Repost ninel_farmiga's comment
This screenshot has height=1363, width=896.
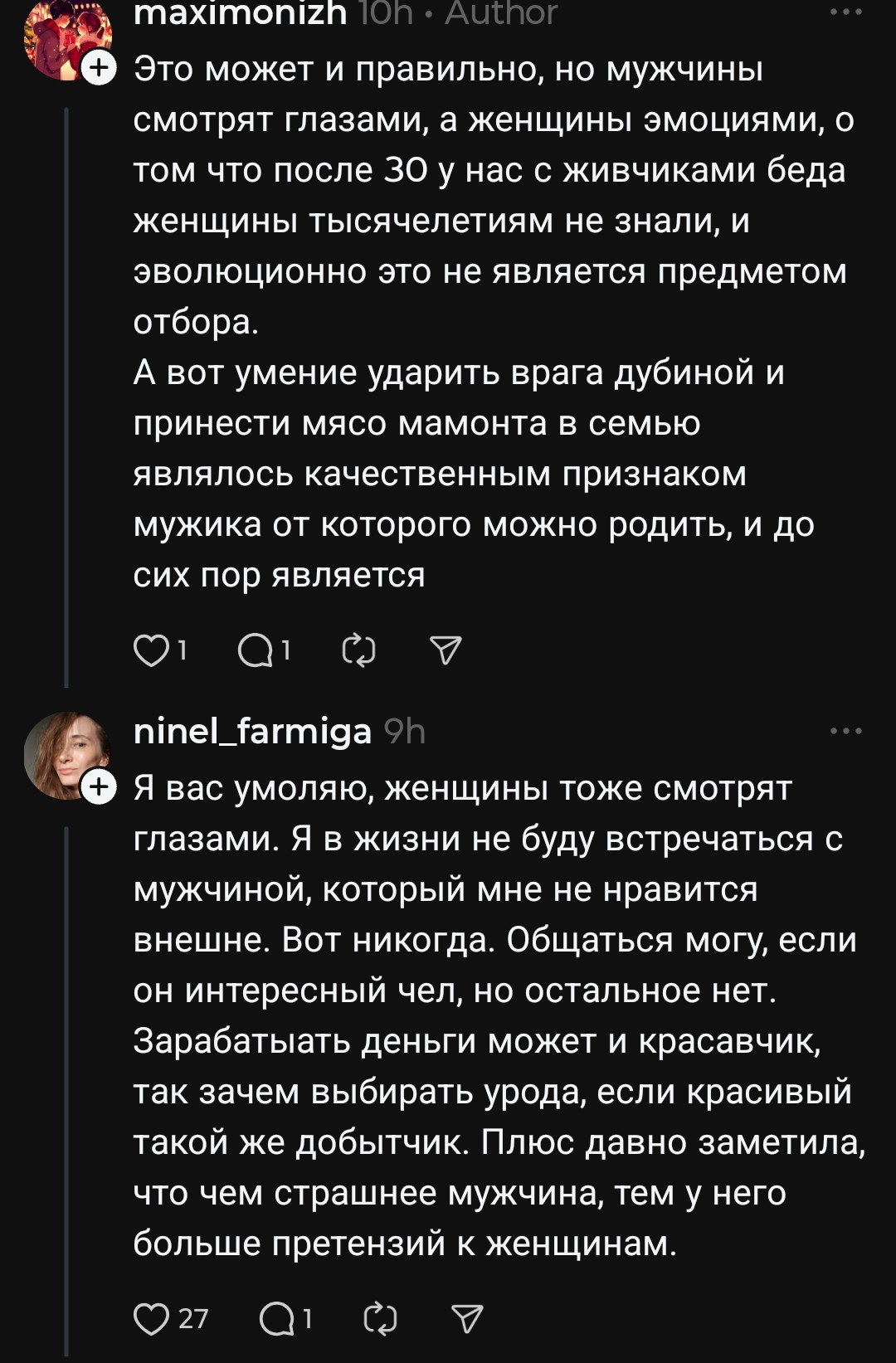pyautogui.click(x=381, y=1318)
